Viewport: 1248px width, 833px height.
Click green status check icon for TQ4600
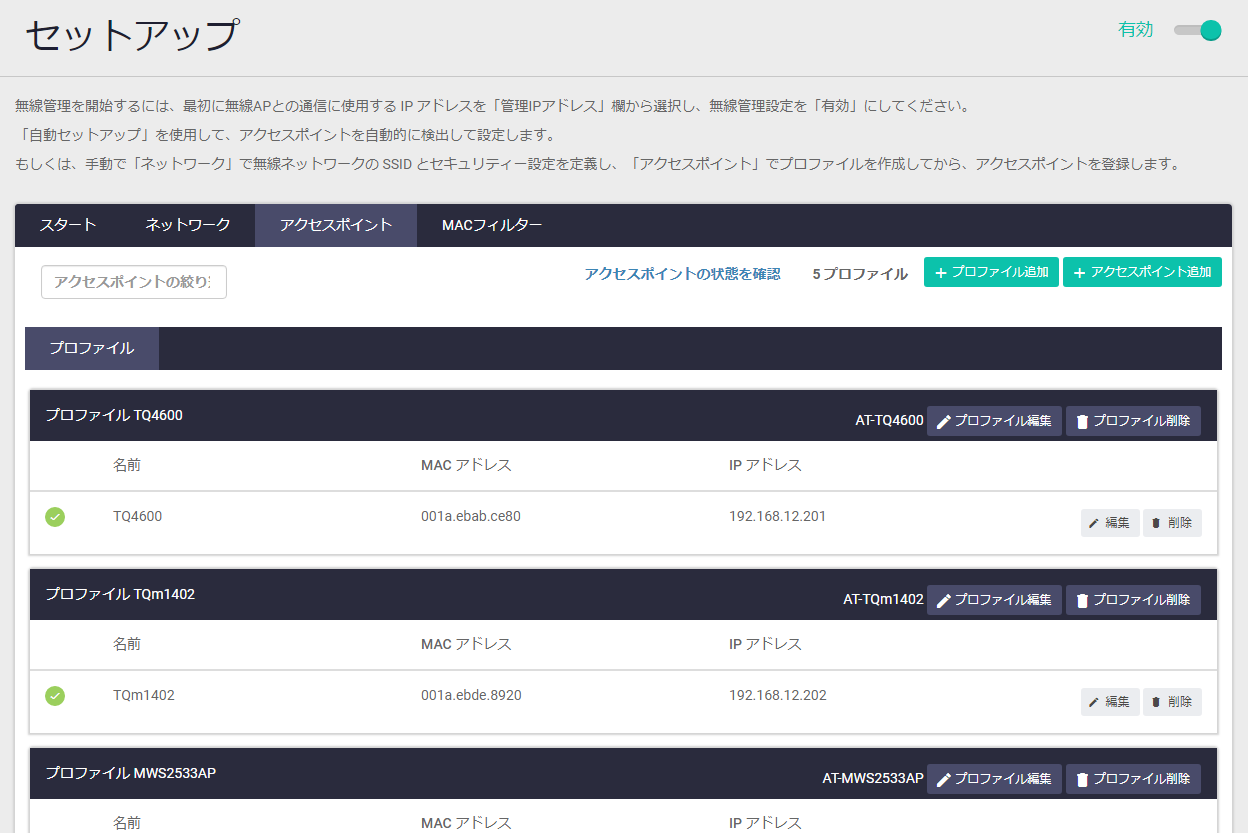[x=55, y=517]
